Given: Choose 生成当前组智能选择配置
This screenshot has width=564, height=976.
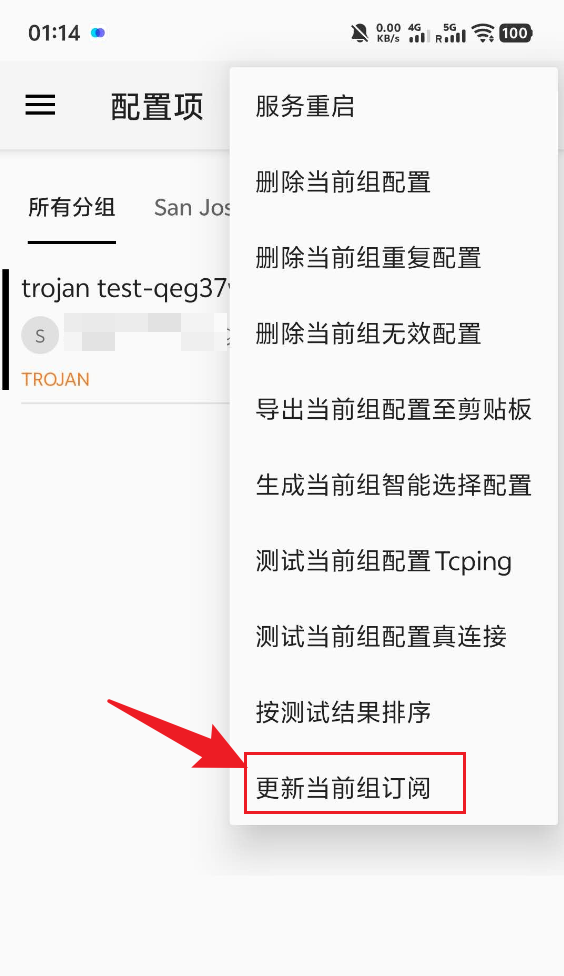Looking at the screenshot, I should [393, 486].
